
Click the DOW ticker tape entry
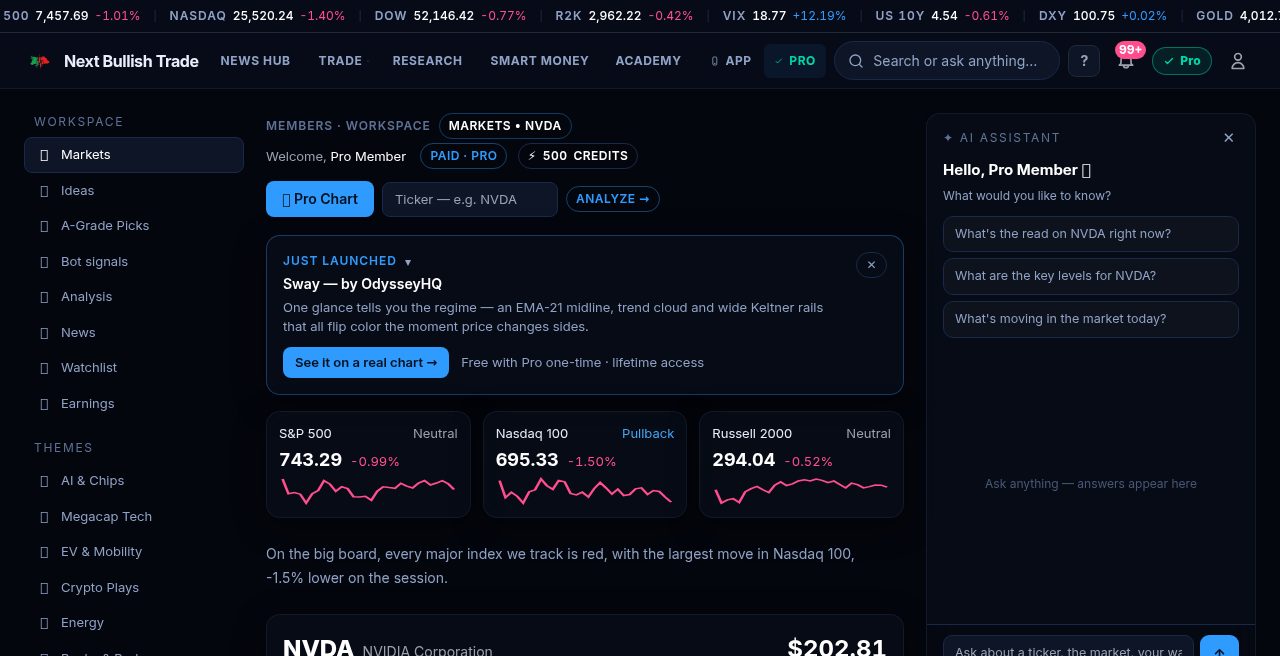pyautogui.click(x=450, y=16)
